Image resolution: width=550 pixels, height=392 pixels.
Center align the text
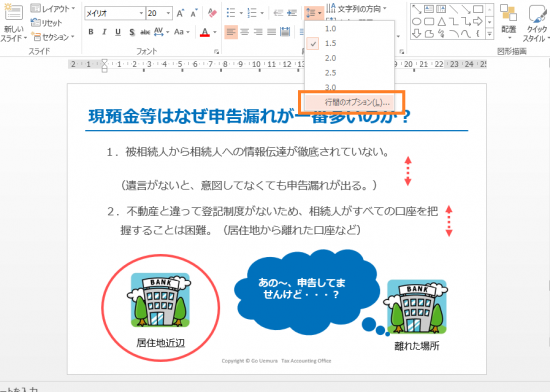244,32
